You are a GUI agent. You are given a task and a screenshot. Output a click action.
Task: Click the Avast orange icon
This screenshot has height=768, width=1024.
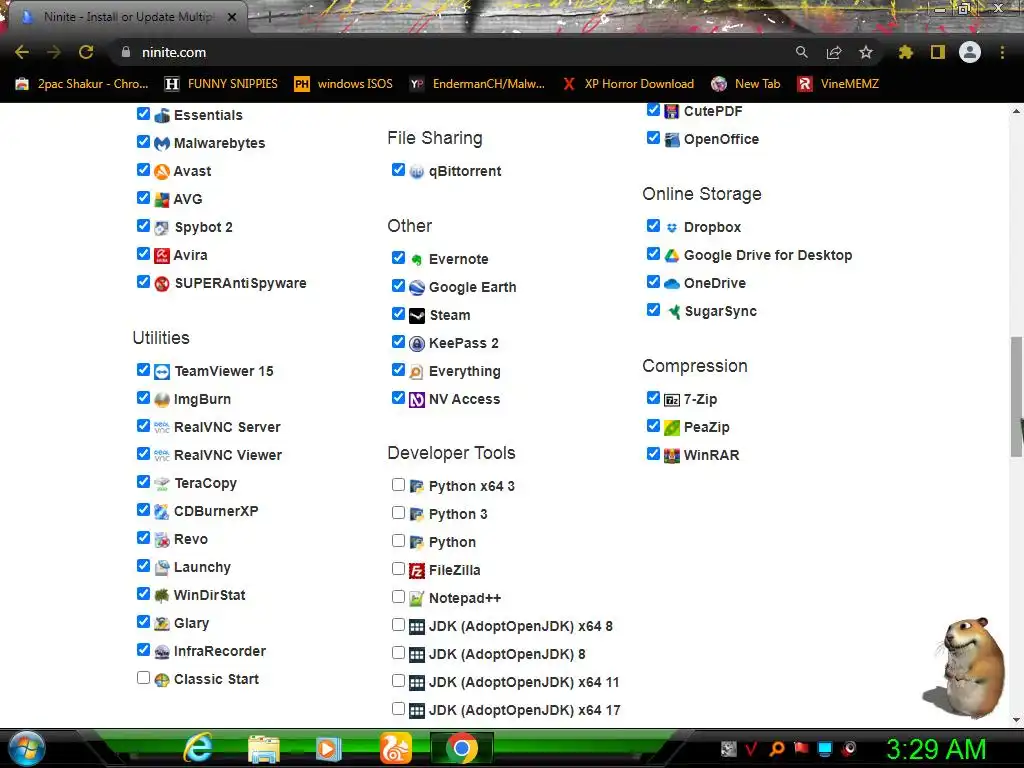click(161, 171)
